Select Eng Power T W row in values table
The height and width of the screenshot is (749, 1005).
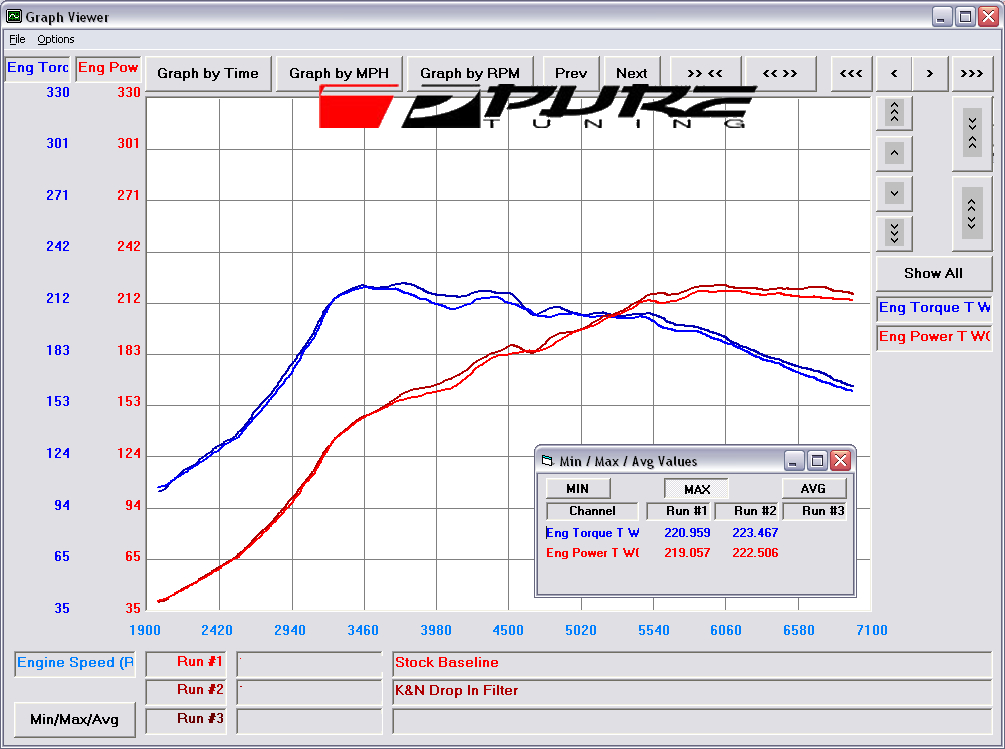point(593,552)
